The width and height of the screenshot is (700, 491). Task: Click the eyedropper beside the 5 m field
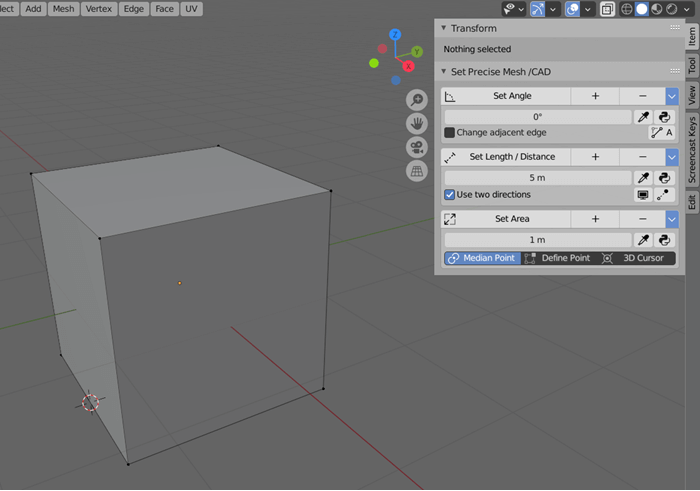tap(643, 178)
